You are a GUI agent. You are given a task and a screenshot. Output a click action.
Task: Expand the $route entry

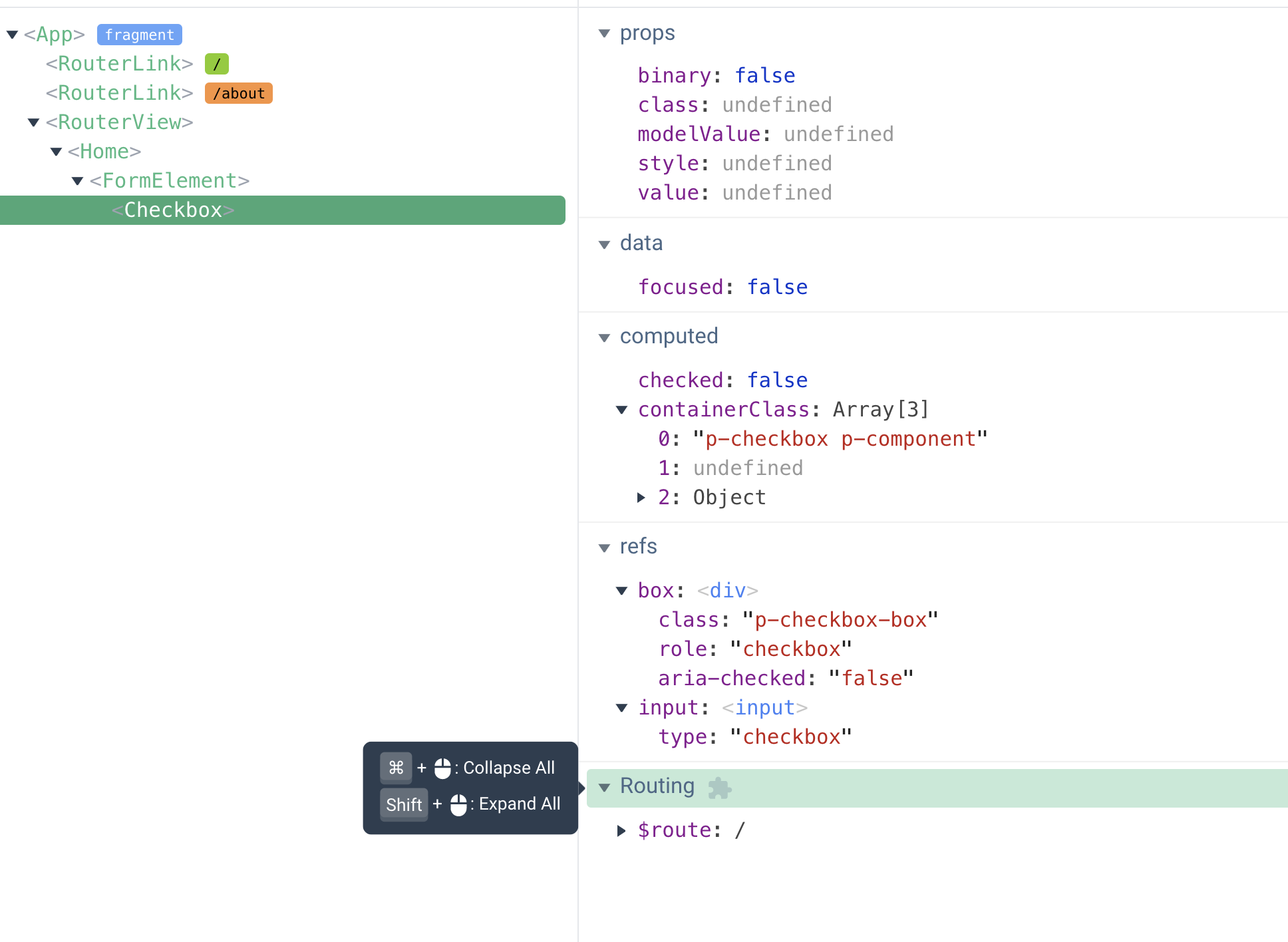[621, 830]
